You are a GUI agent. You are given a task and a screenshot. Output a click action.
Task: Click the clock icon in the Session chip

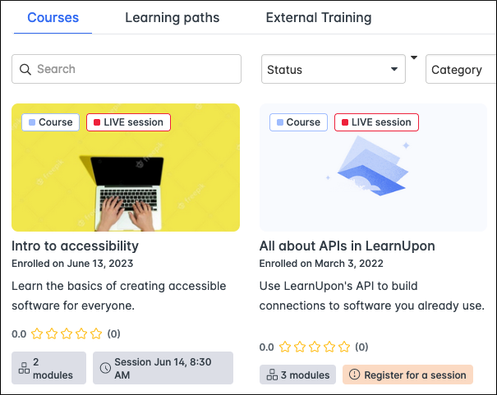tap(105, 368)
